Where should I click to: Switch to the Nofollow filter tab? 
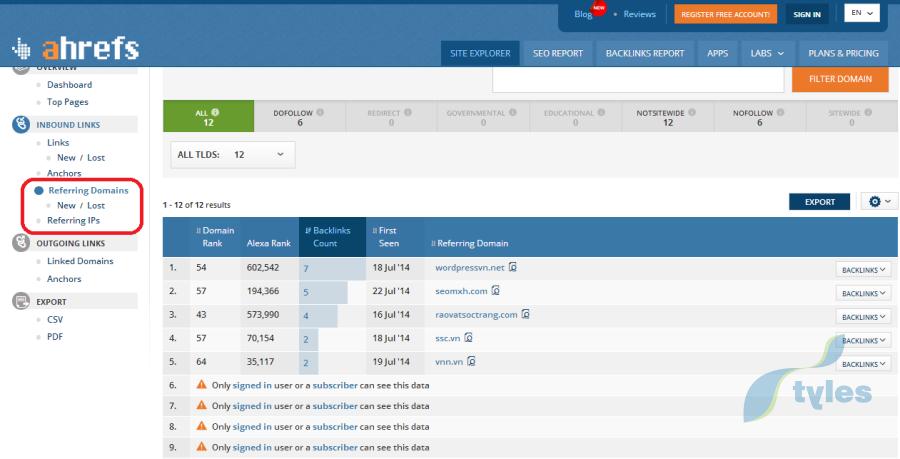757,118
